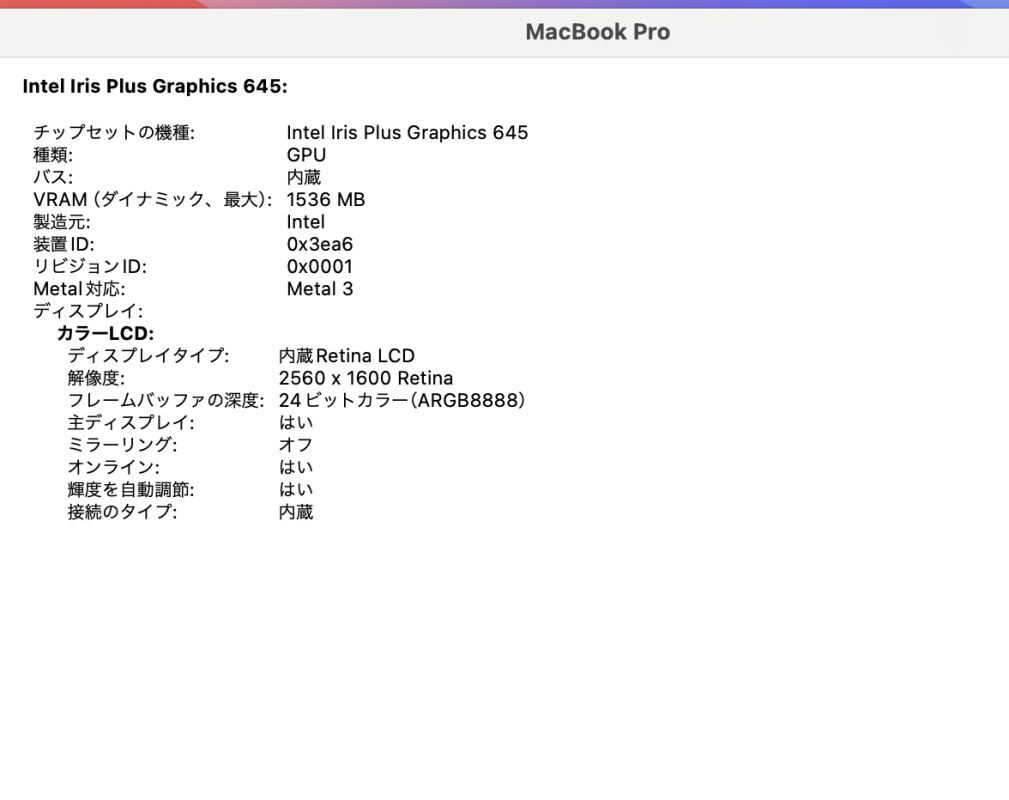Click the チップセットの機種 label

(x=114, y=133)
